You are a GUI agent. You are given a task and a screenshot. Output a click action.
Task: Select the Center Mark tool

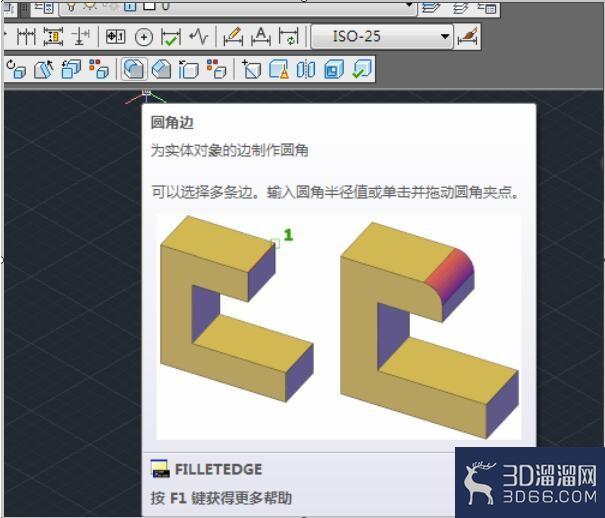tap(144, 37)
